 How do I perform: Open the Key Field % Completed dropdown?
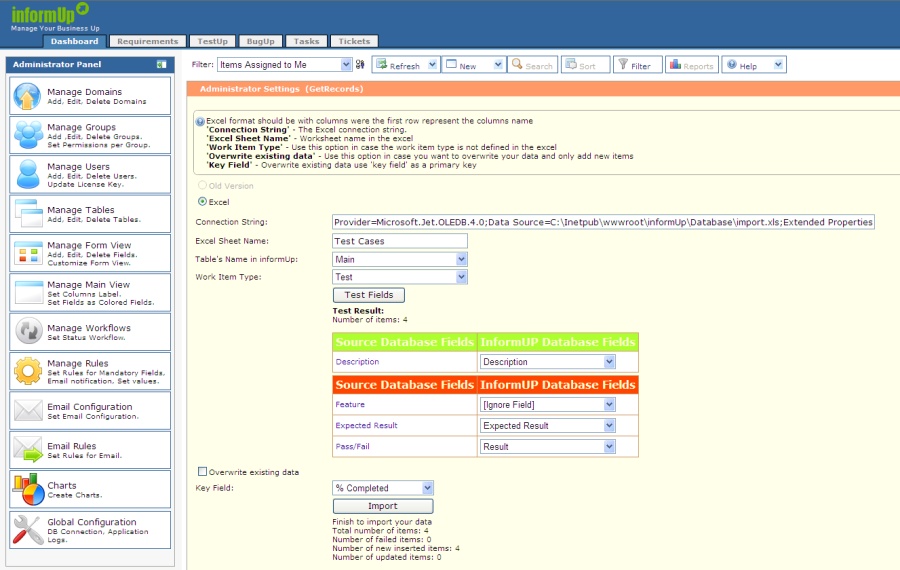click(383, 488)
